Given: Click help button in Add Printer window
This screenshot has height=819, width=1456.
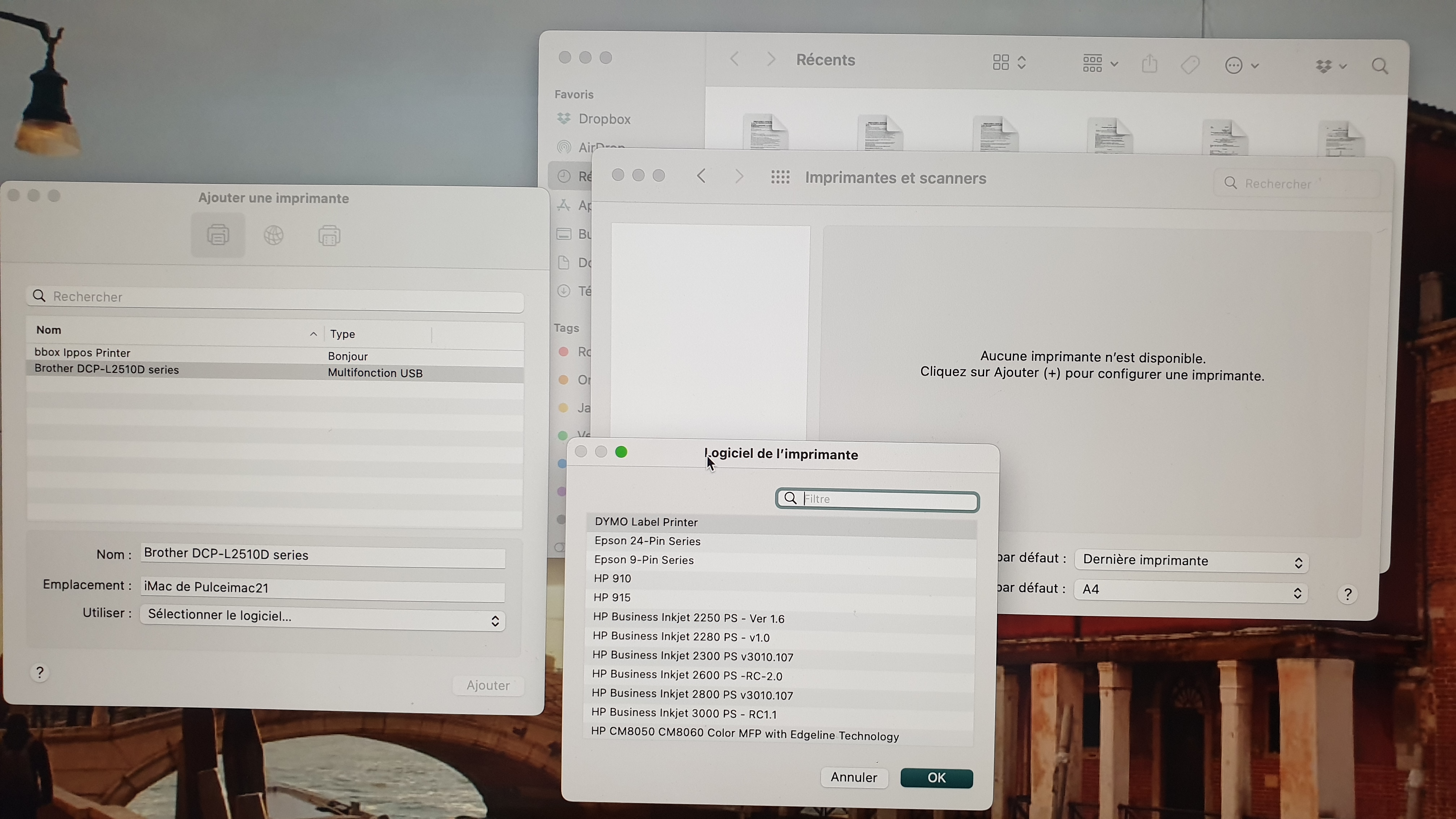Looking at the screenshot, I should click(x=40, y=672).
